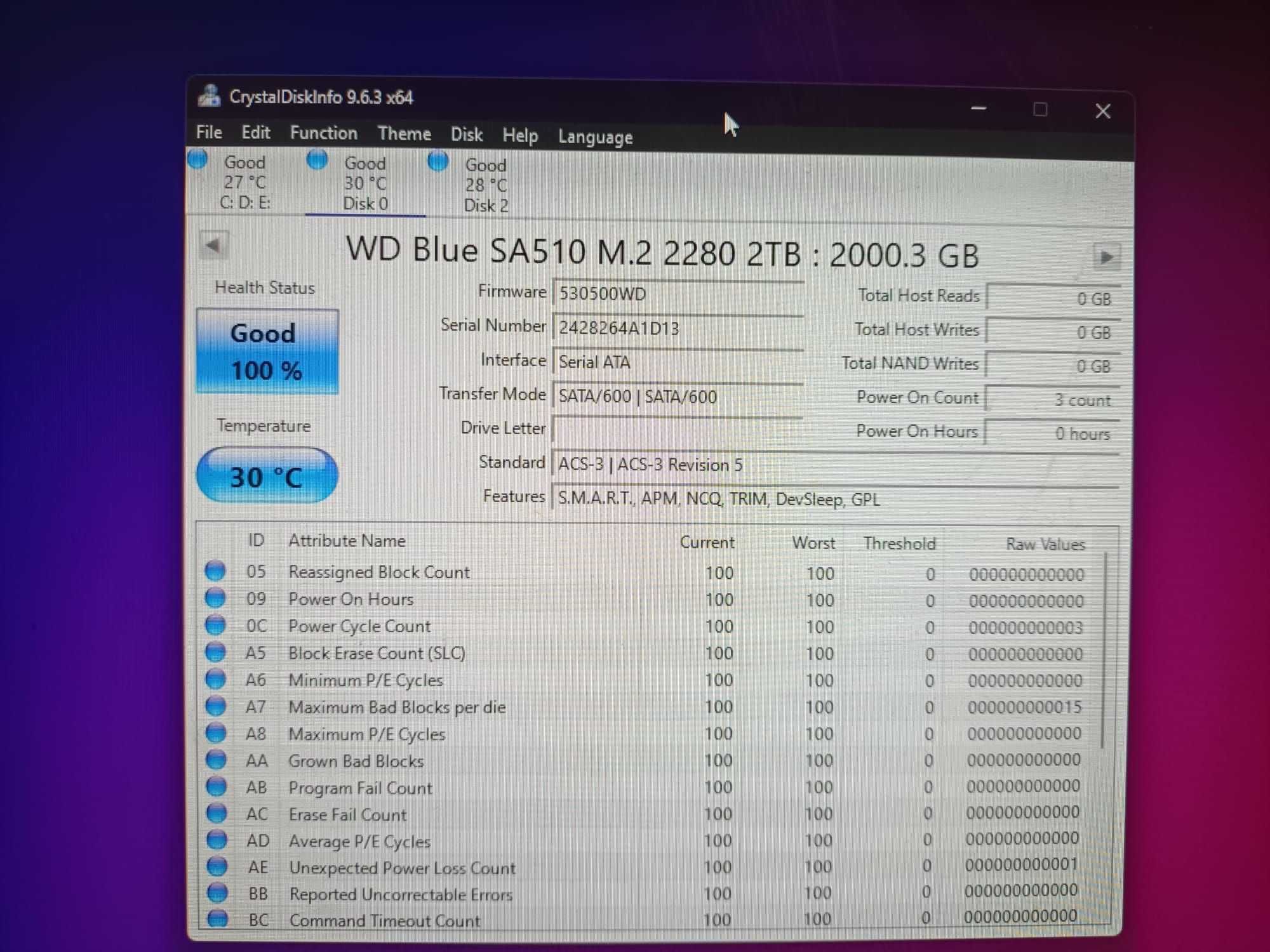This screenshot has width=1270, height=952.
Task: Click the Attribute Name column header
Action: 347,541
